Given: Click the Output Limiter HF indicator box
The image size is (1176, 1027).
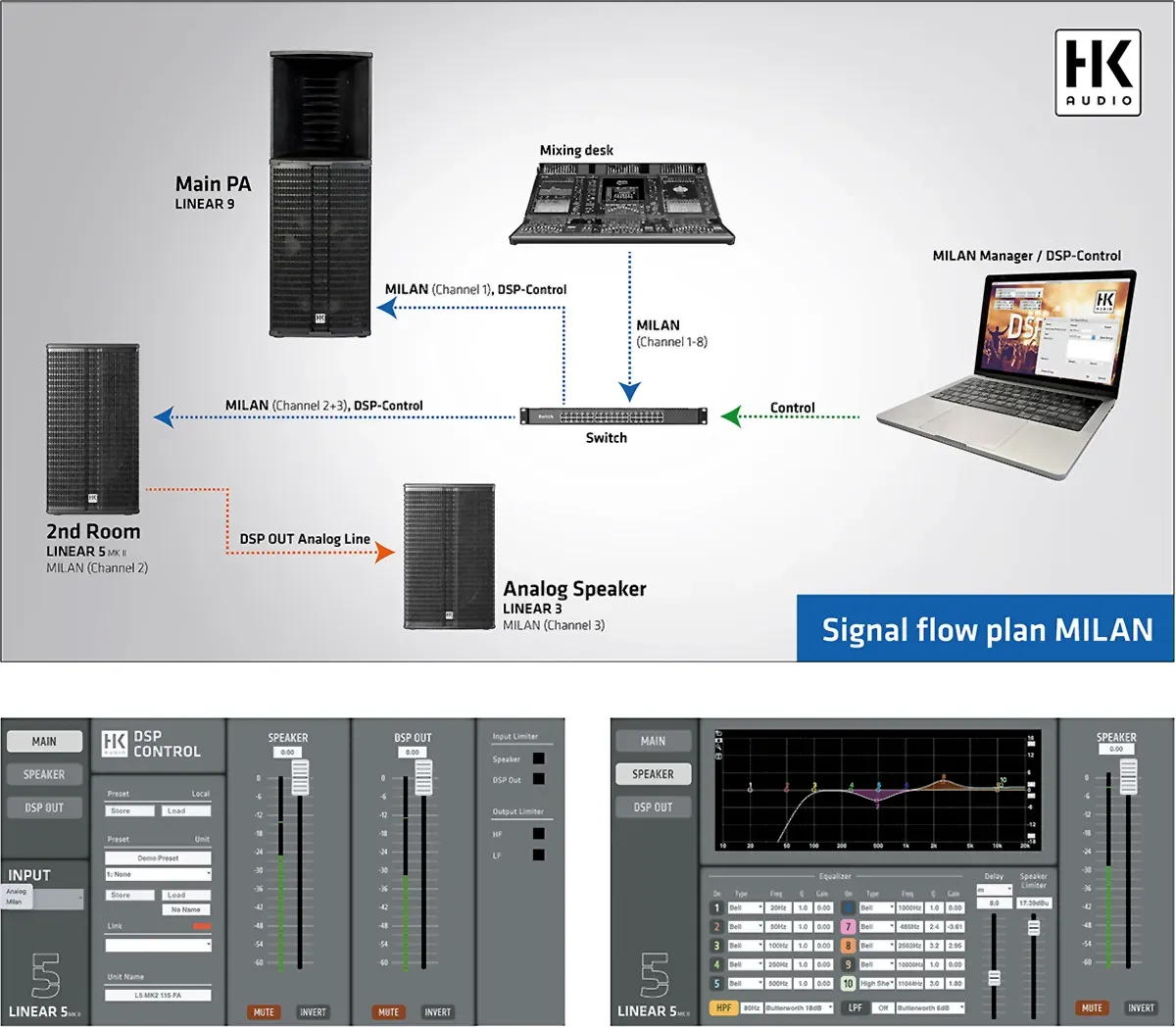Looking at the screenshot, I should coord(539,834).
